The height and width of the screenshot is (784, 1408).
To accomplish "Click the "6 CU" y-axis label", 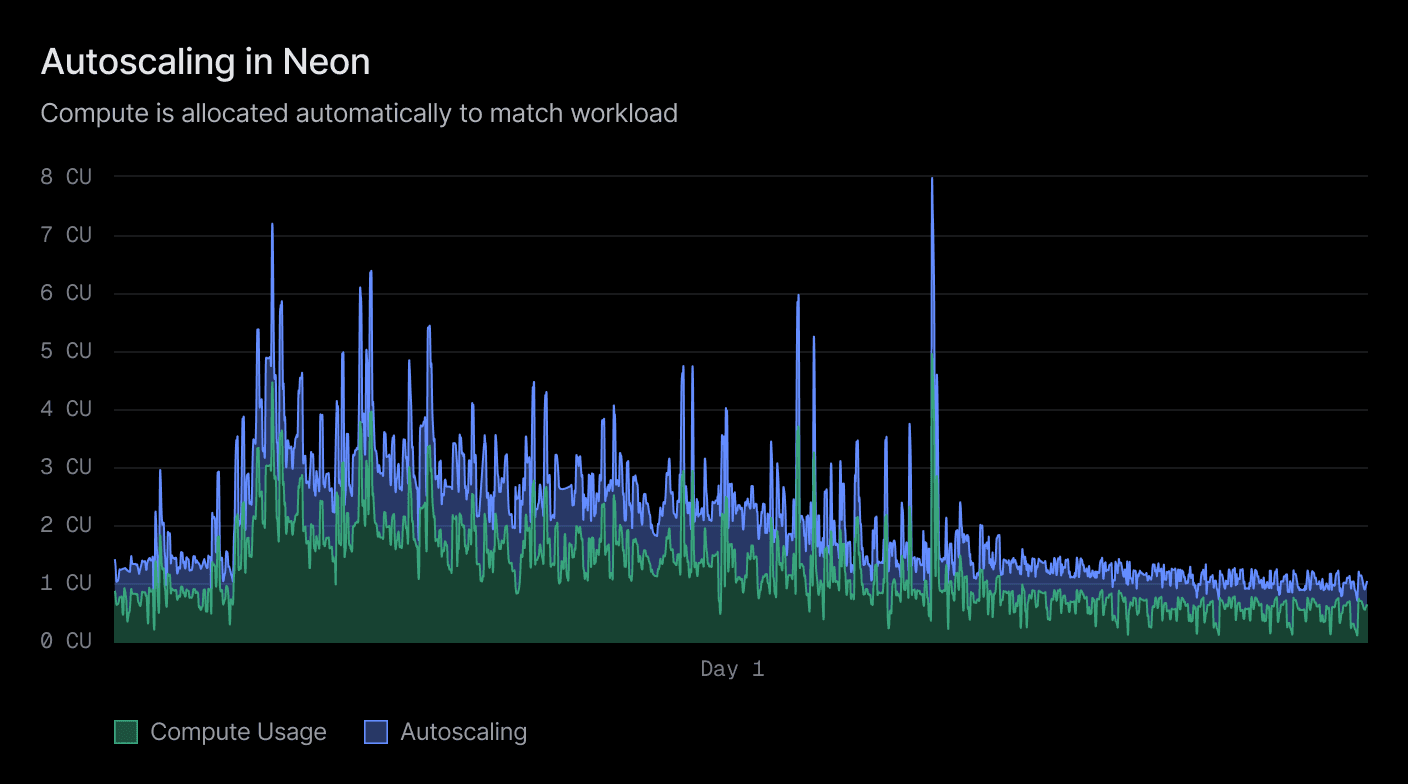I will [x=66, y=293].
